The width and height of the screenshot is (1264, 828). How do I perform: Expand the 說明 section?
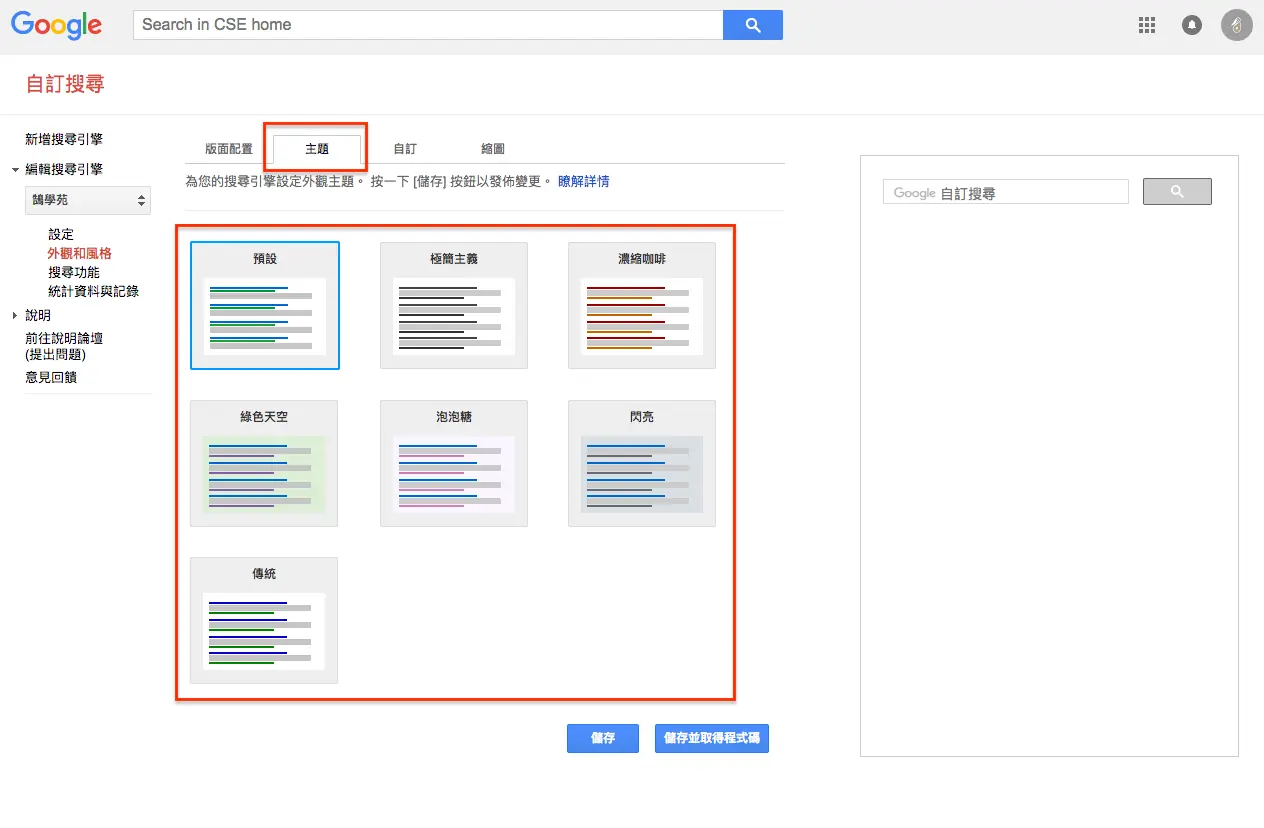click(16, 316)
